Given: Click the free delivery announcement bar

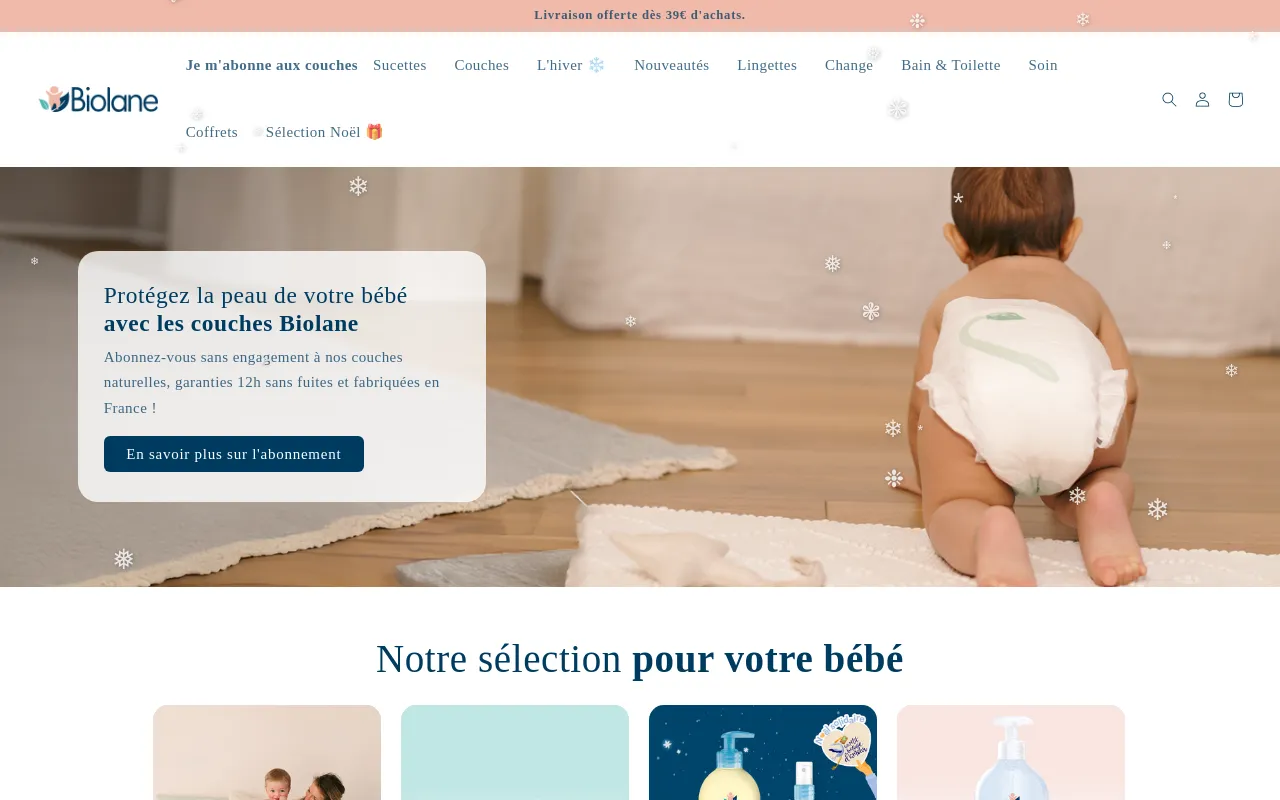Looking at the screenshot, I should click(640, 15).
